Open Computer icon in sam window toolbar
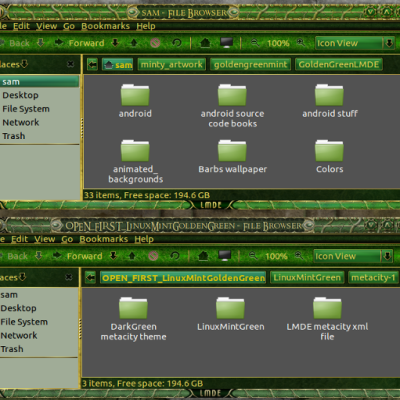The height and width of the screenshot is (400, 400). coord(227,43)
